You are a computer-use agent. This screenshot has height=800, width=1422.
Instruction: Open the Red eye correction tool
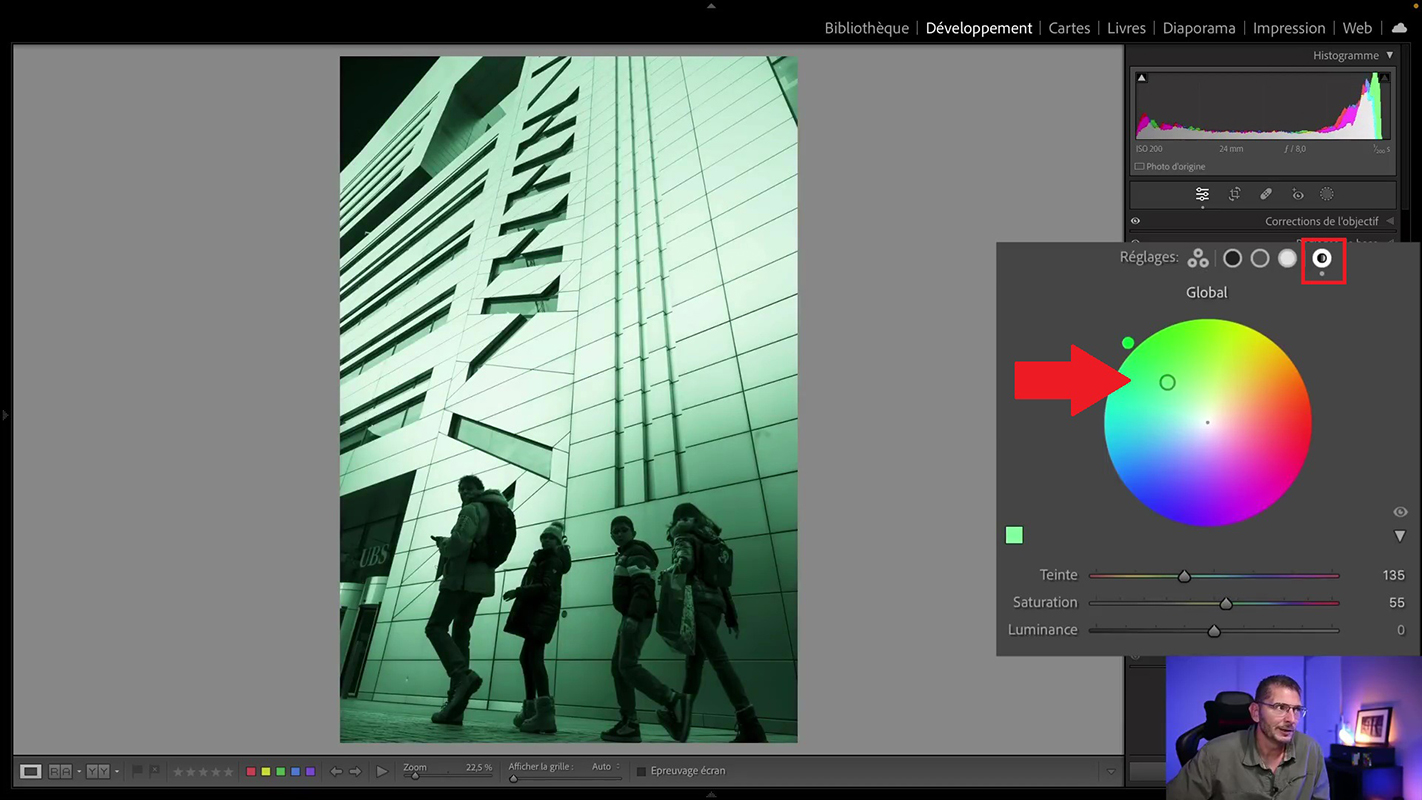tap(1297, 195)
